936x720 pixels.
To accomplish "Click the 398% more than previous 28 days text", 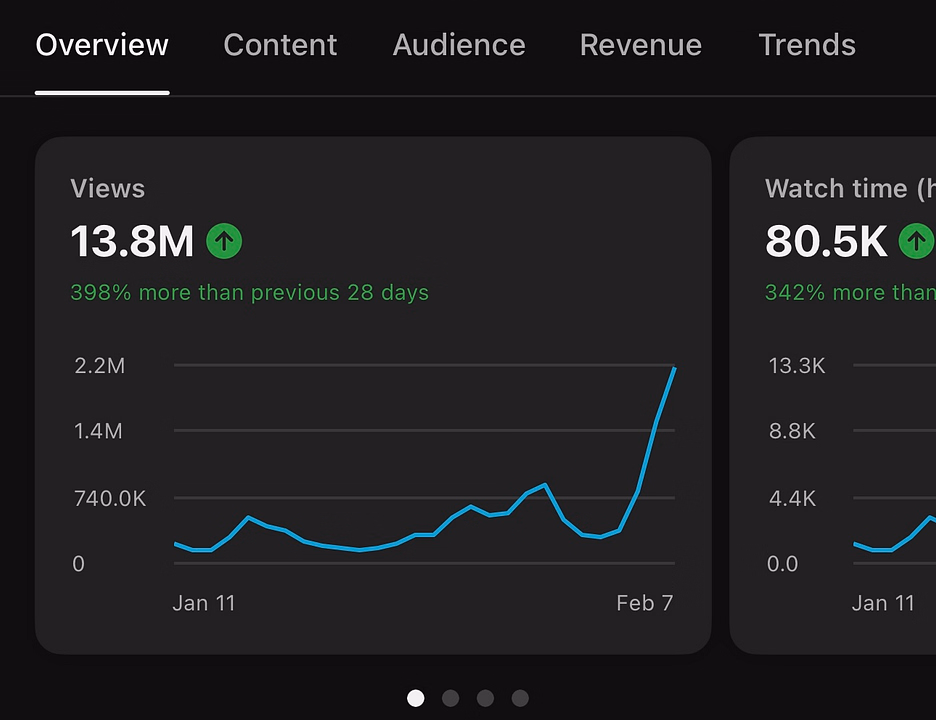I will (x=250, y=293).
